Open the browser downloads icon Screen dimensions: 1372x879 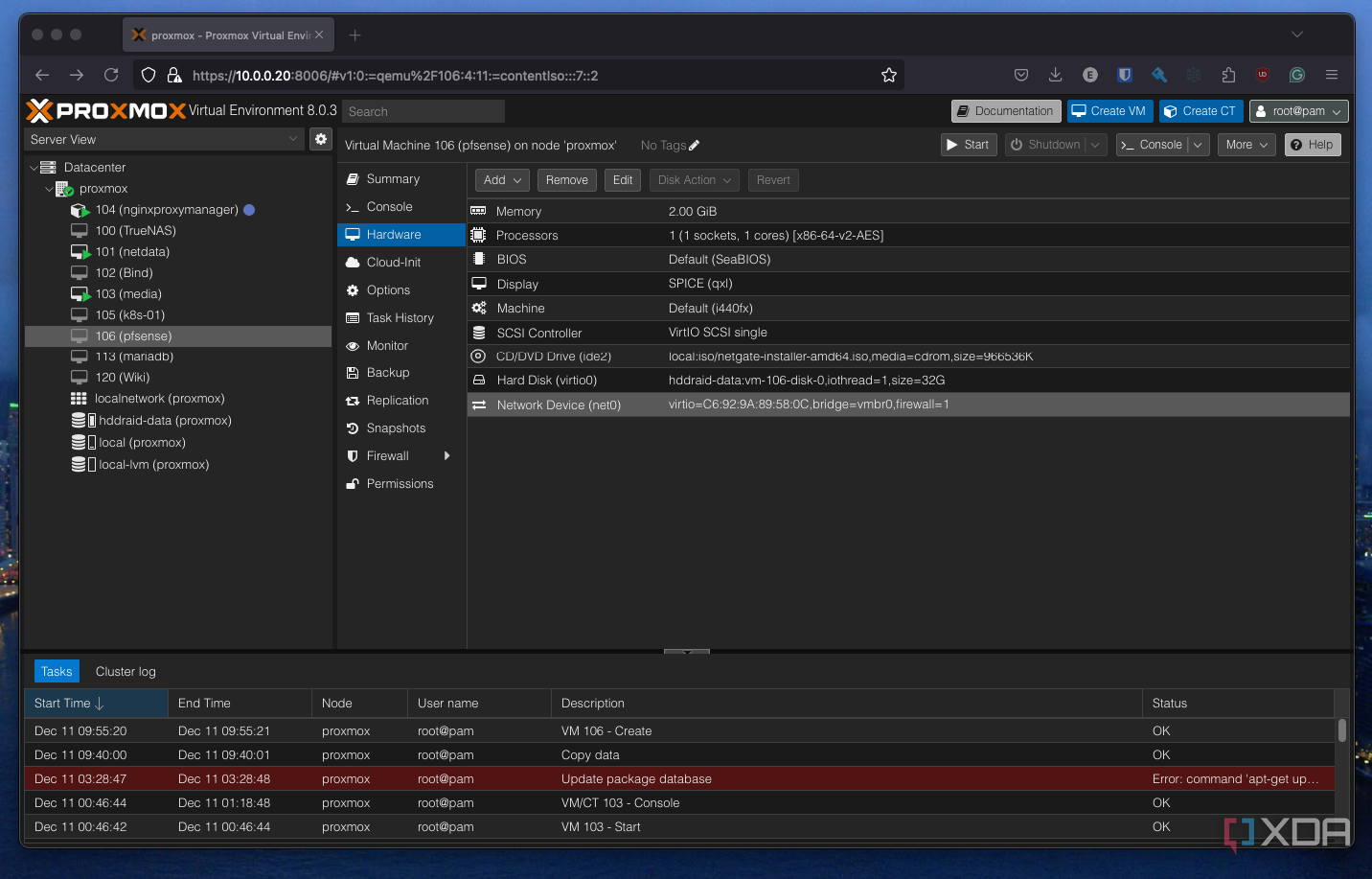coord(1056,75)
